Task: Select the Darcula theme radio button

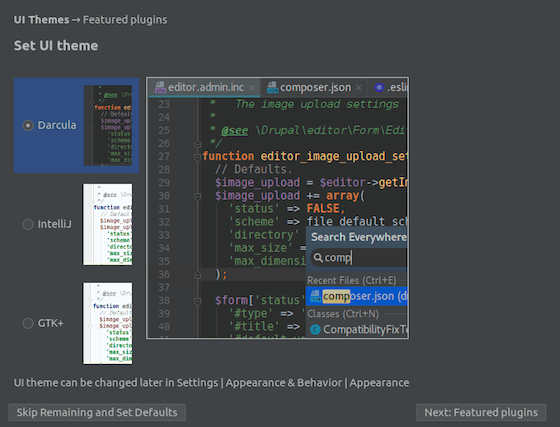Action: click(x=28, y=125)
